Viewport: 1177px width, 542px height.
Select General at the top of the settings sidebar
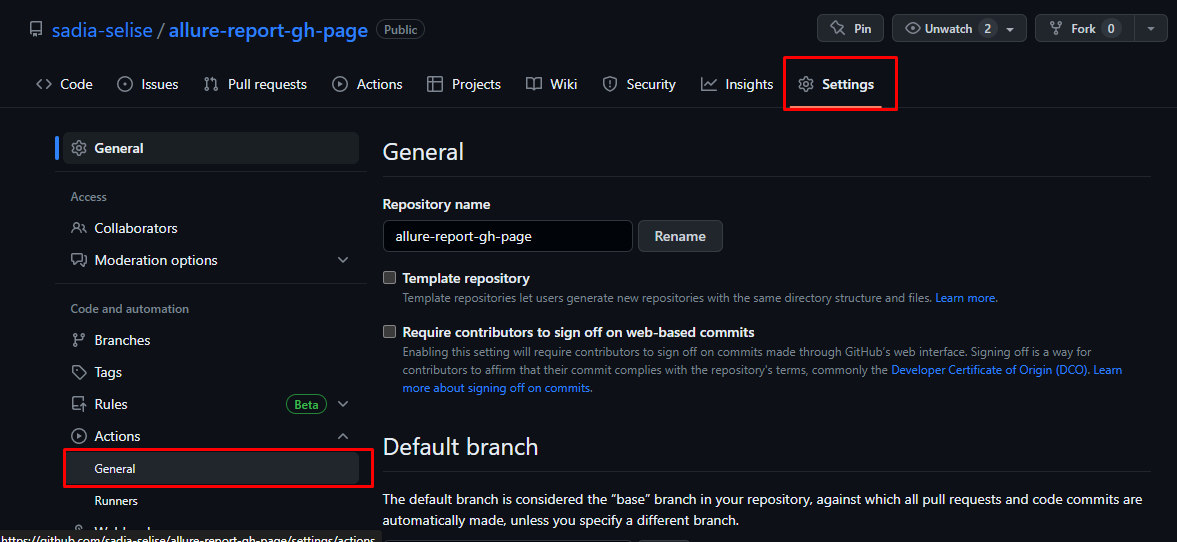(211, 148)
